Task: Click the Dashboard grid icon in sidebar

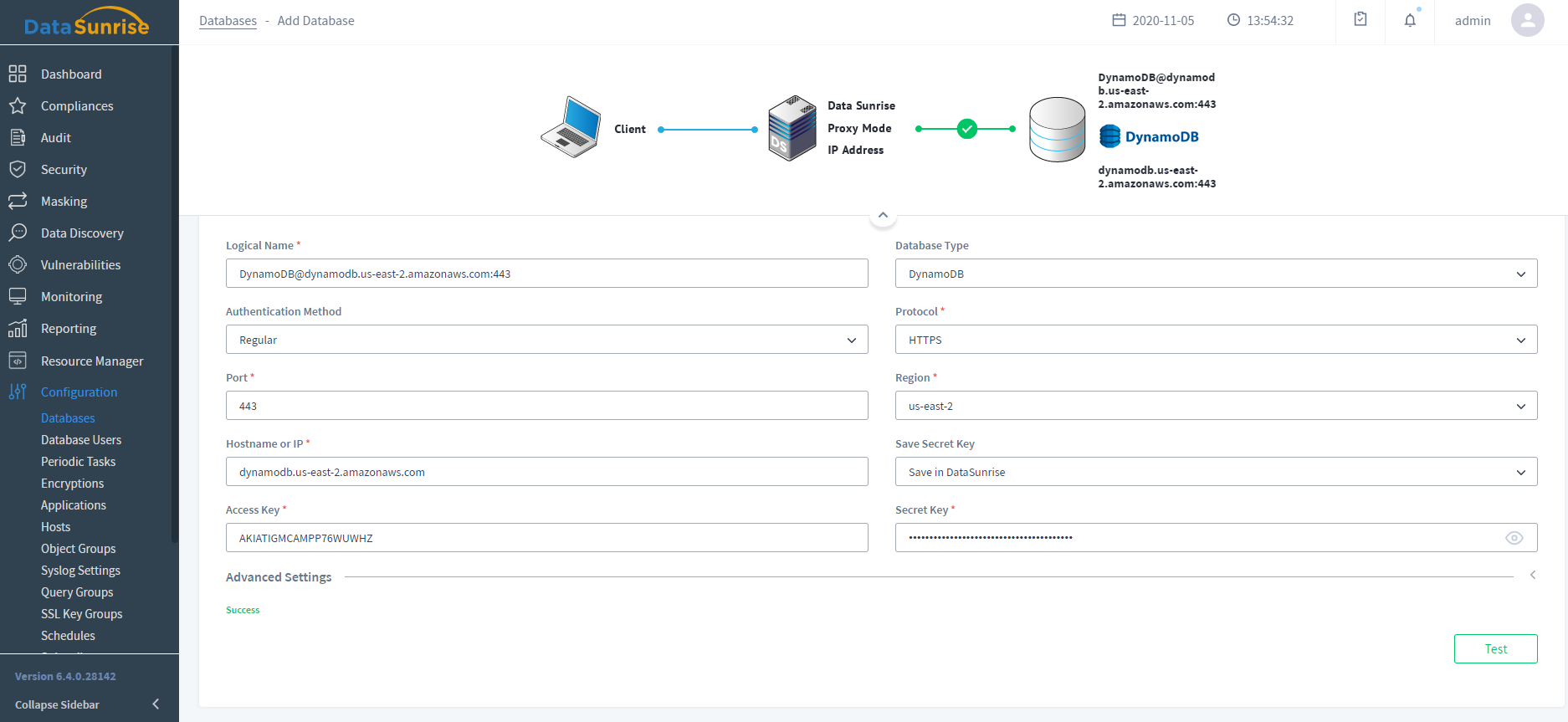Action: [x=18, y=74]
